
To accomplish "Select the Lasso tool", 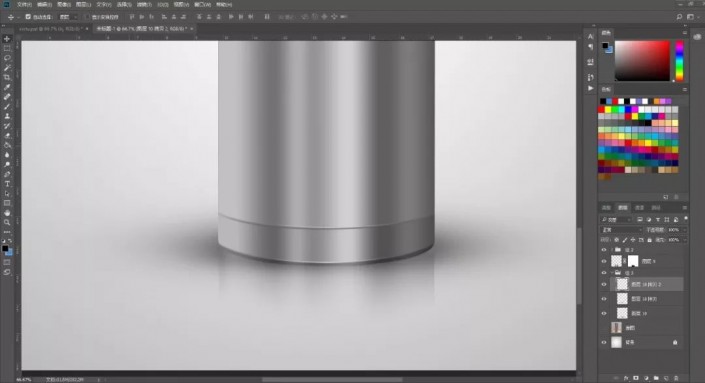I will coord(7,58).
